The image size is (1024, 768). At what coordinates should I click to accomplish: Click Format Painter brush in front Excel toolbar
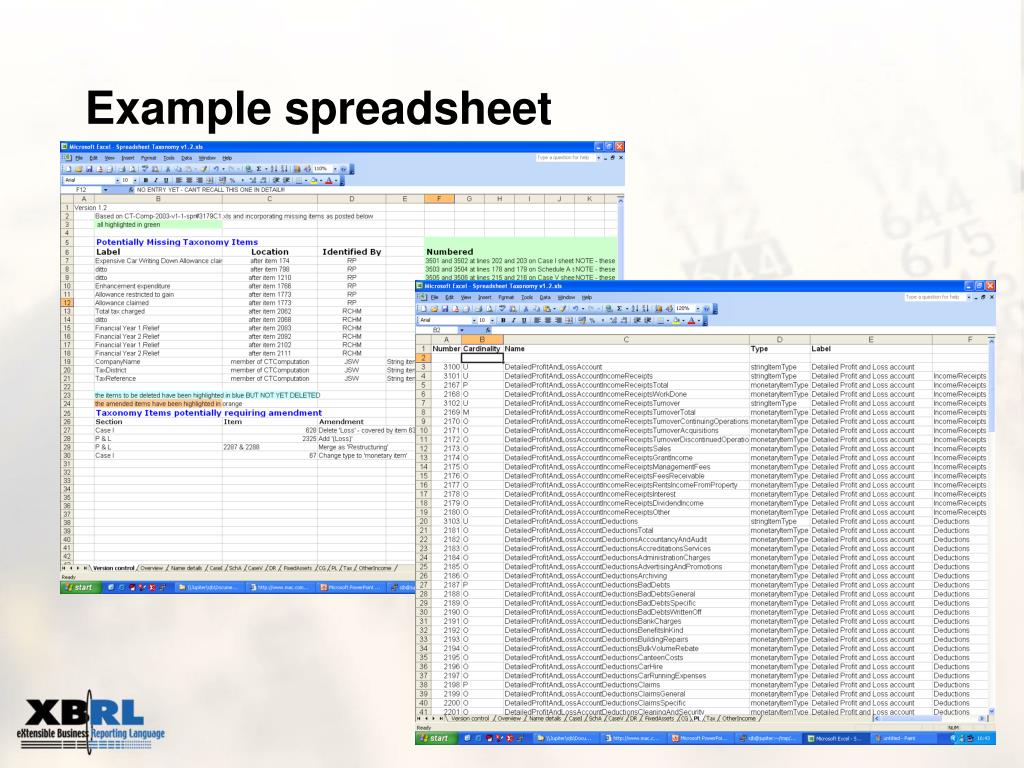563,308
